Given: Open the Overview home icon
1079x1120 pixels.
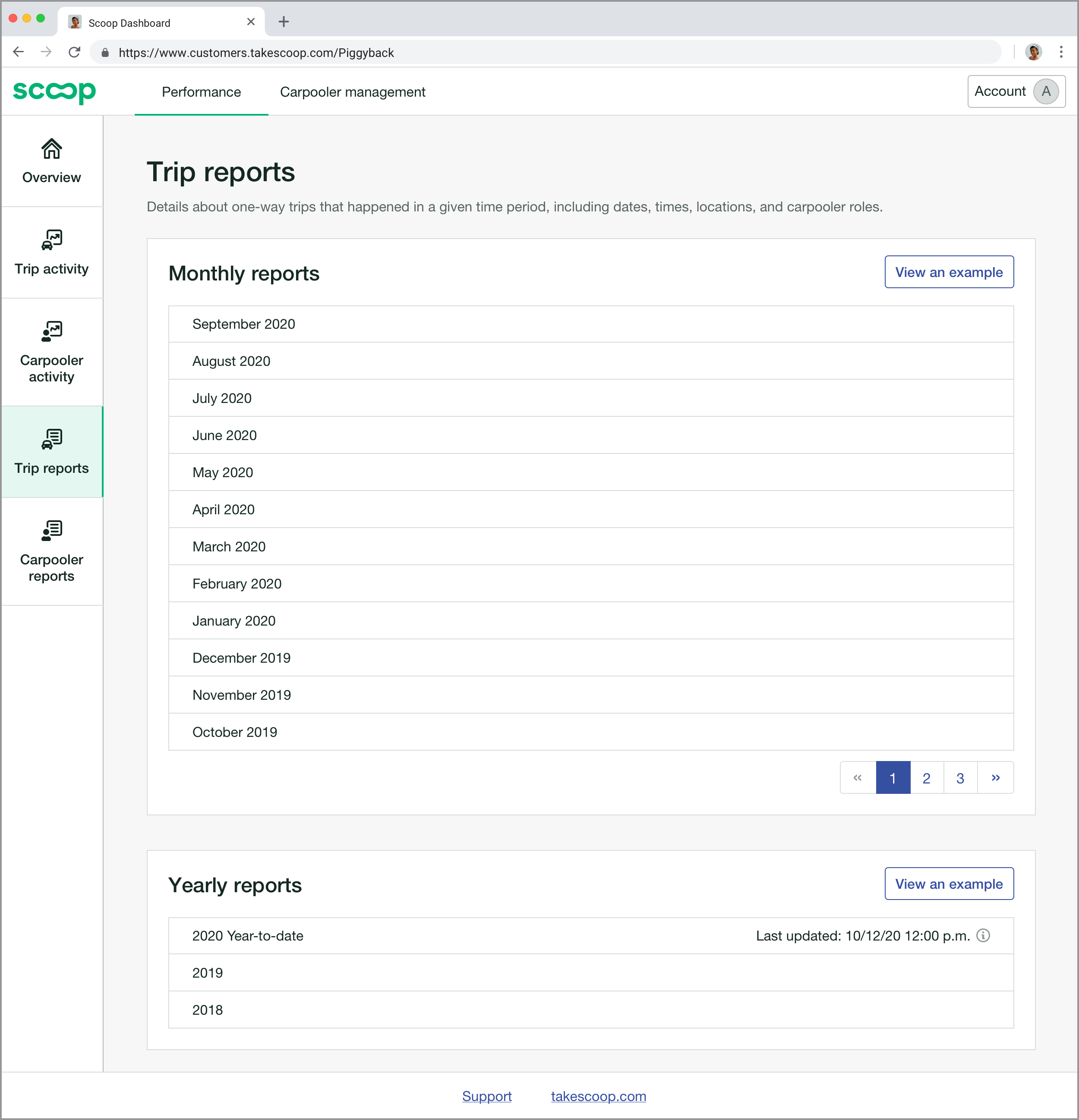Looking at the screenshot, I should pyautogui.click(x=51, y=149).
